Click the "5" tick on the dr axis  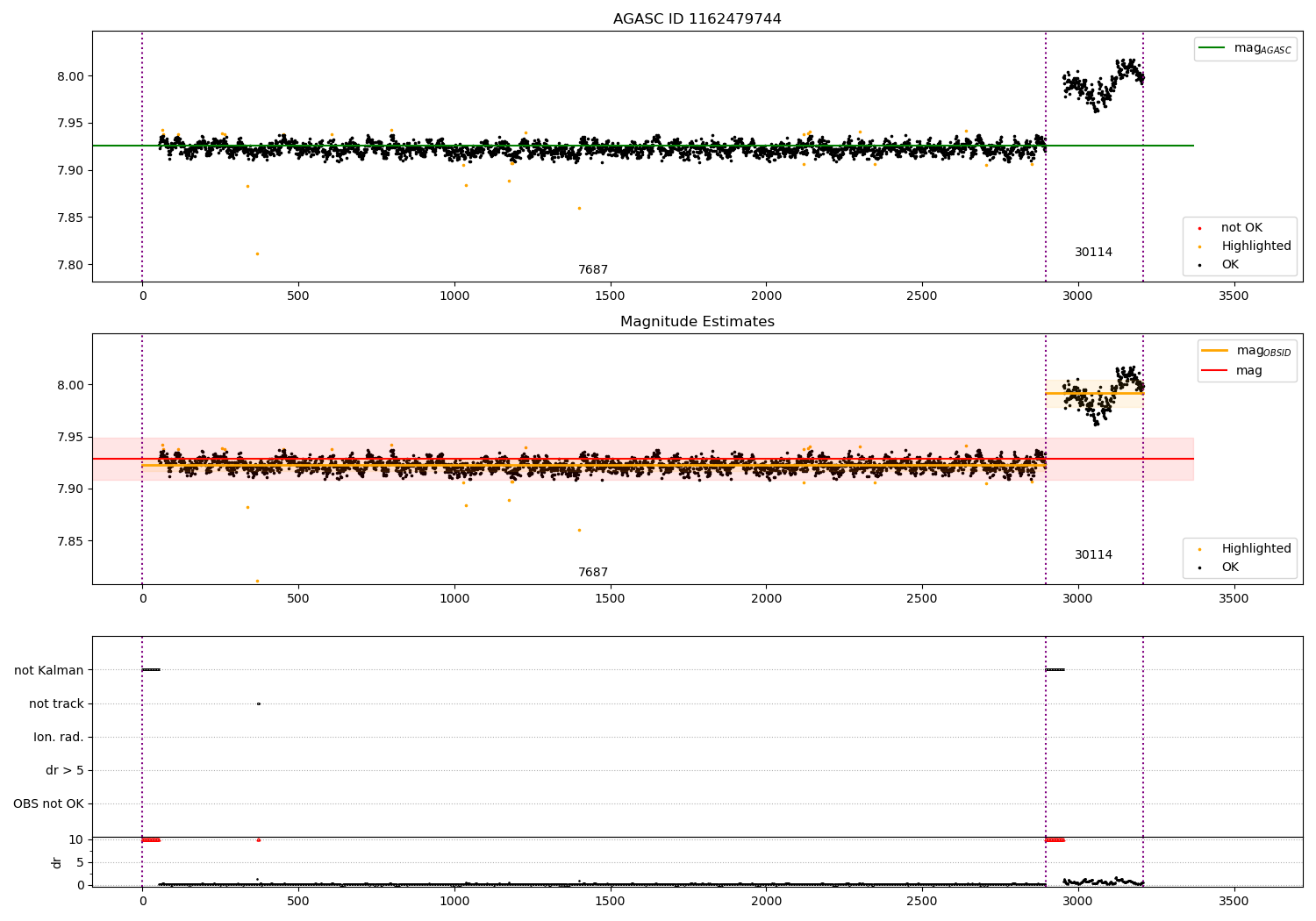pos(80,862)
